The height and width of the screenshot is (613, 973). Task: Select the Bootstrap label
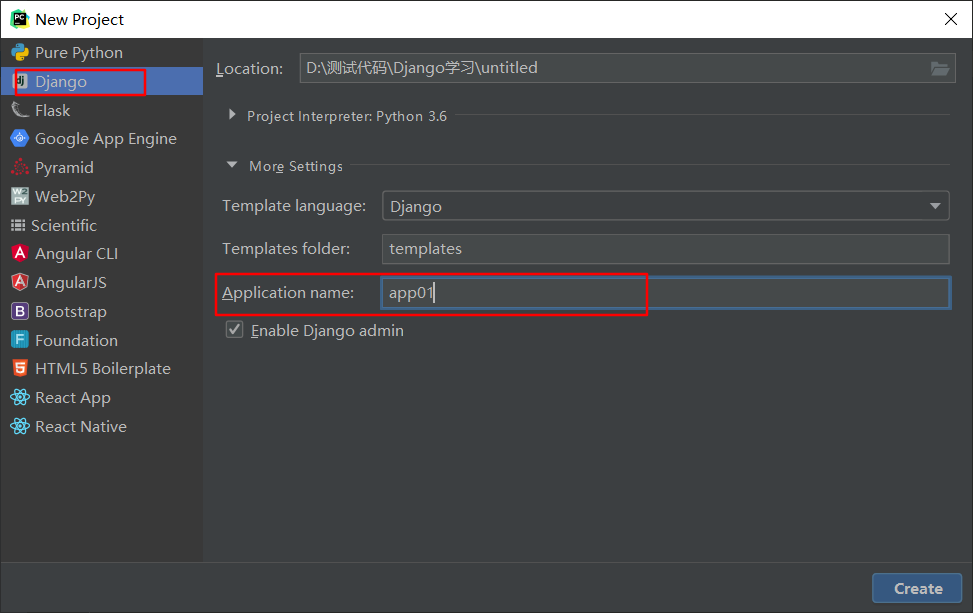[71, 311]
